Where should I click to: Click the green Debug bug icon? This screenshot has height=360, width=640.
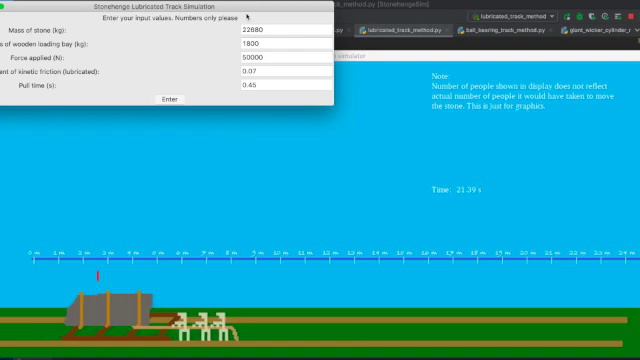coord(580,17)
